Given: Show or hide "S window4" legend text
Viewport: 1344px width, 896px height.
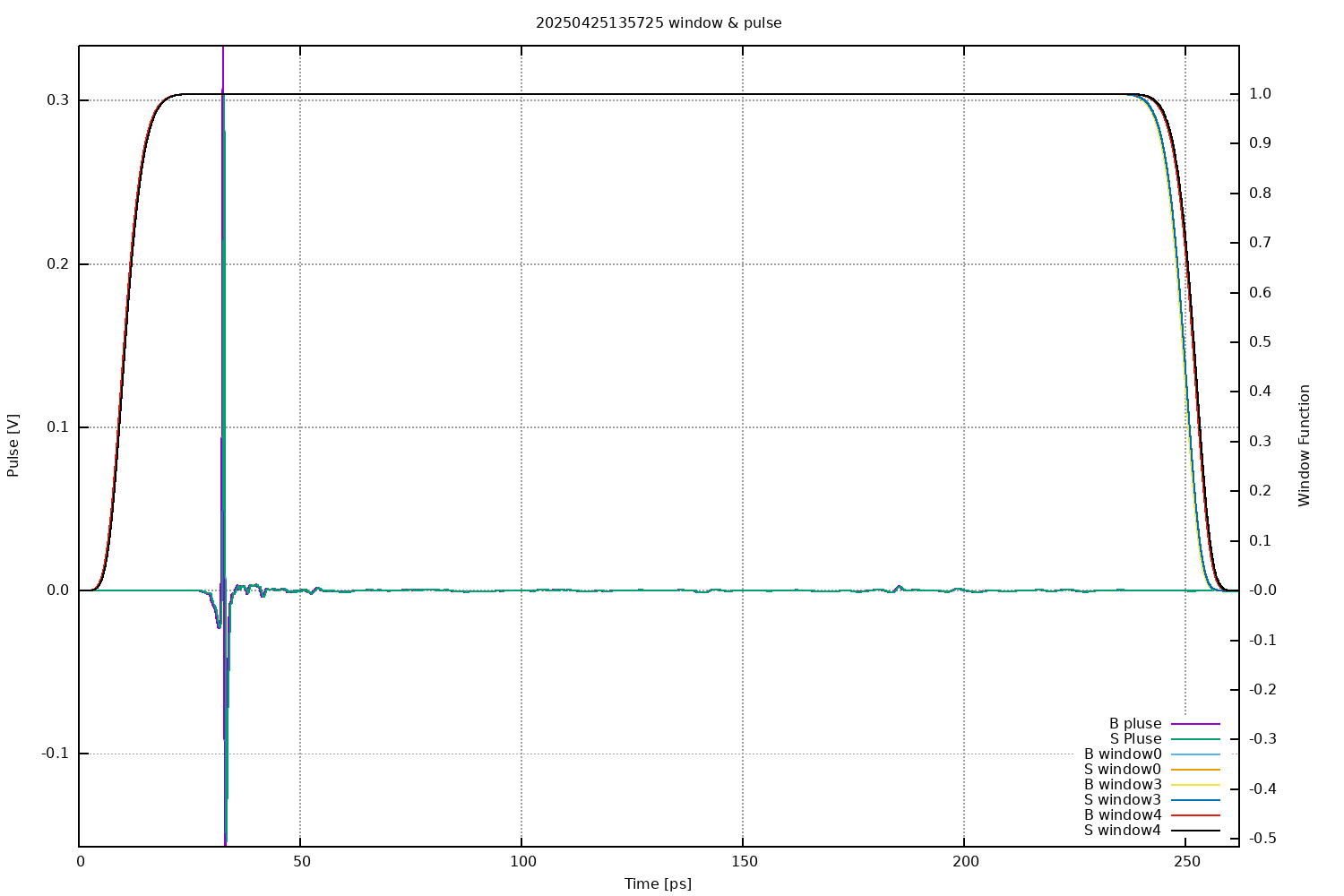Looking at the screenshot, I should click(1122, 831).
